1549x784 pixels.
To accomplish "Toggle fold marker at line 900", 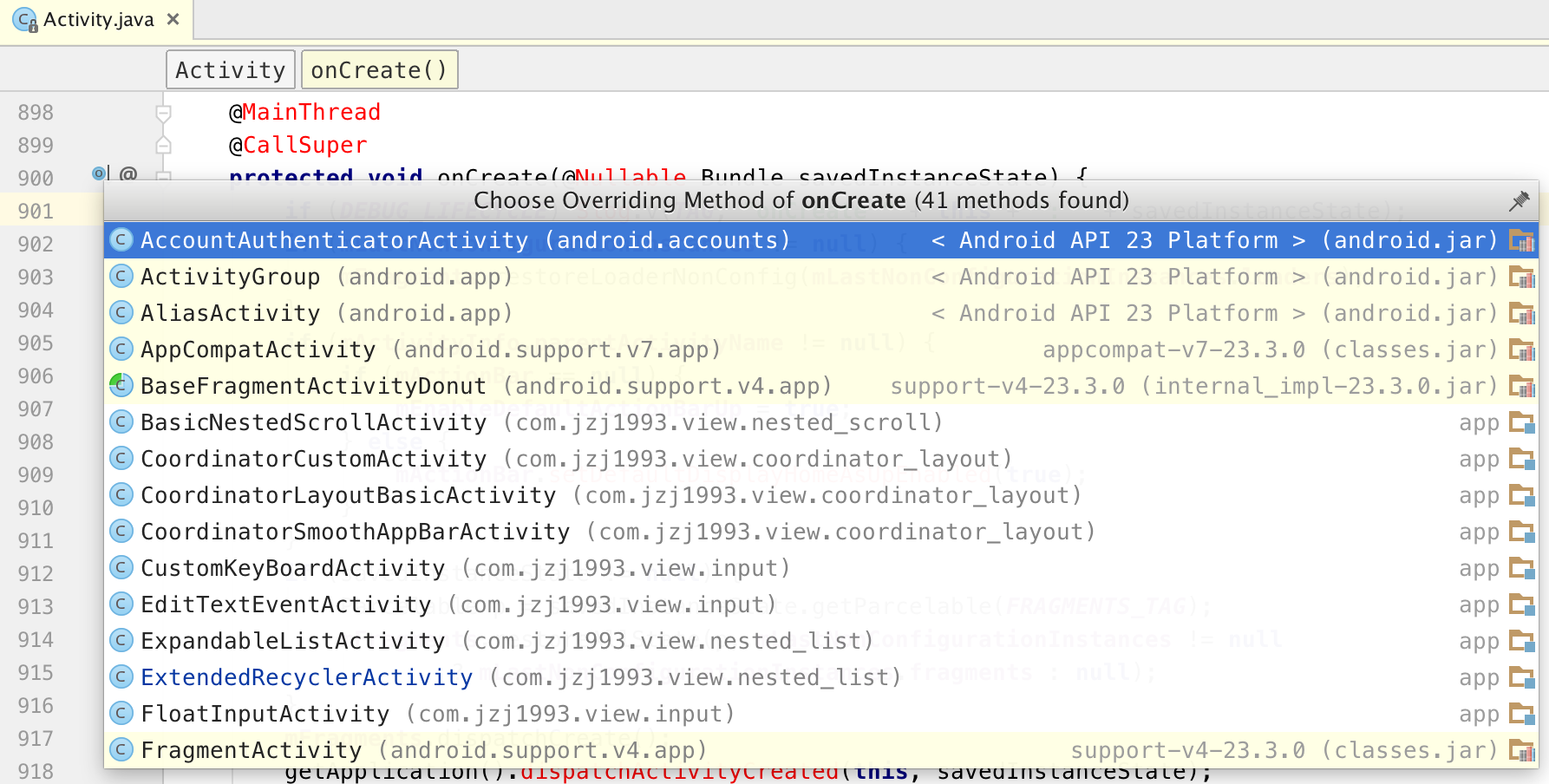I will 163,176.
